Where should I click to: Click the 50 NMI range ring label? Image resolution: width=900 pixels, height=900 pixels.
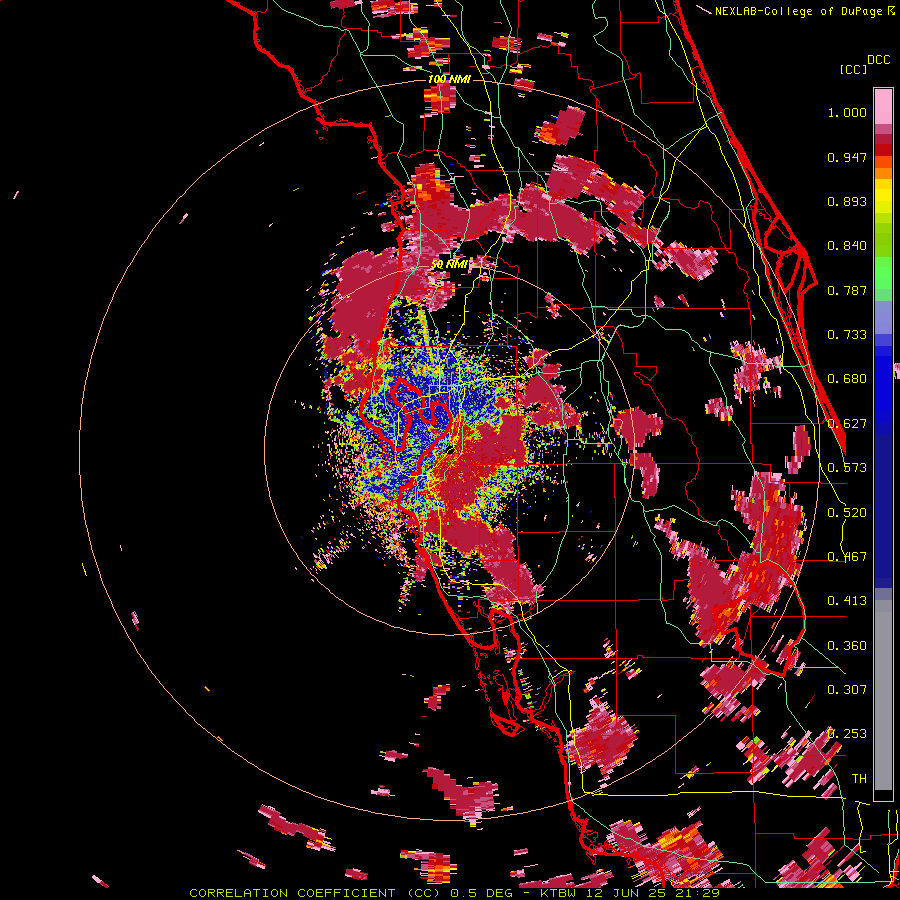[449, 264]
